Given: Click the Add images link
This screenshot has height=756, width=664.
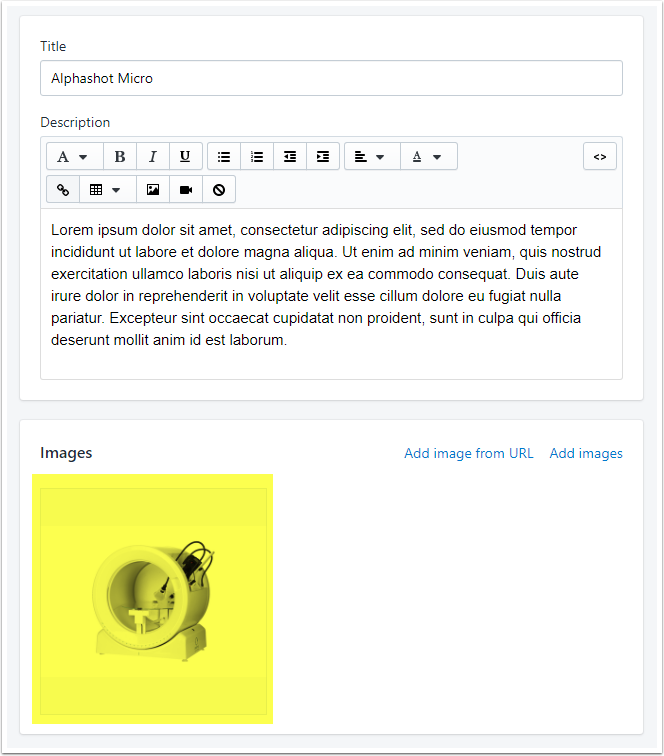Looking at the screenshot, I should tap(586, 453).
